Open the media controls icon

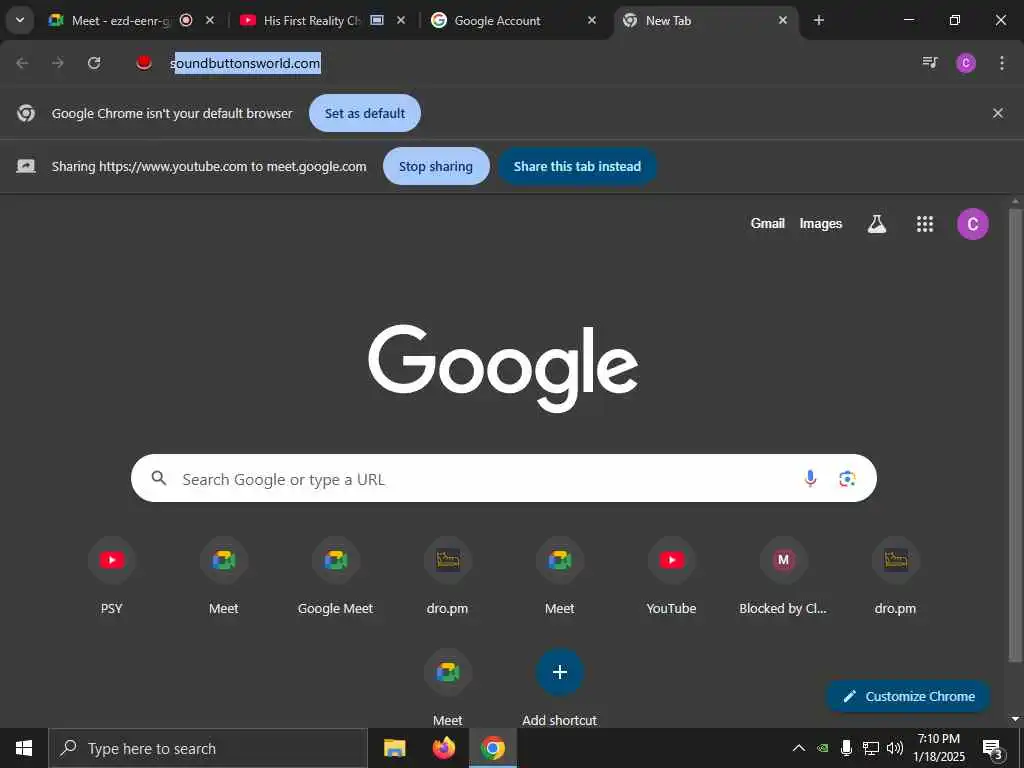(930, 63)
